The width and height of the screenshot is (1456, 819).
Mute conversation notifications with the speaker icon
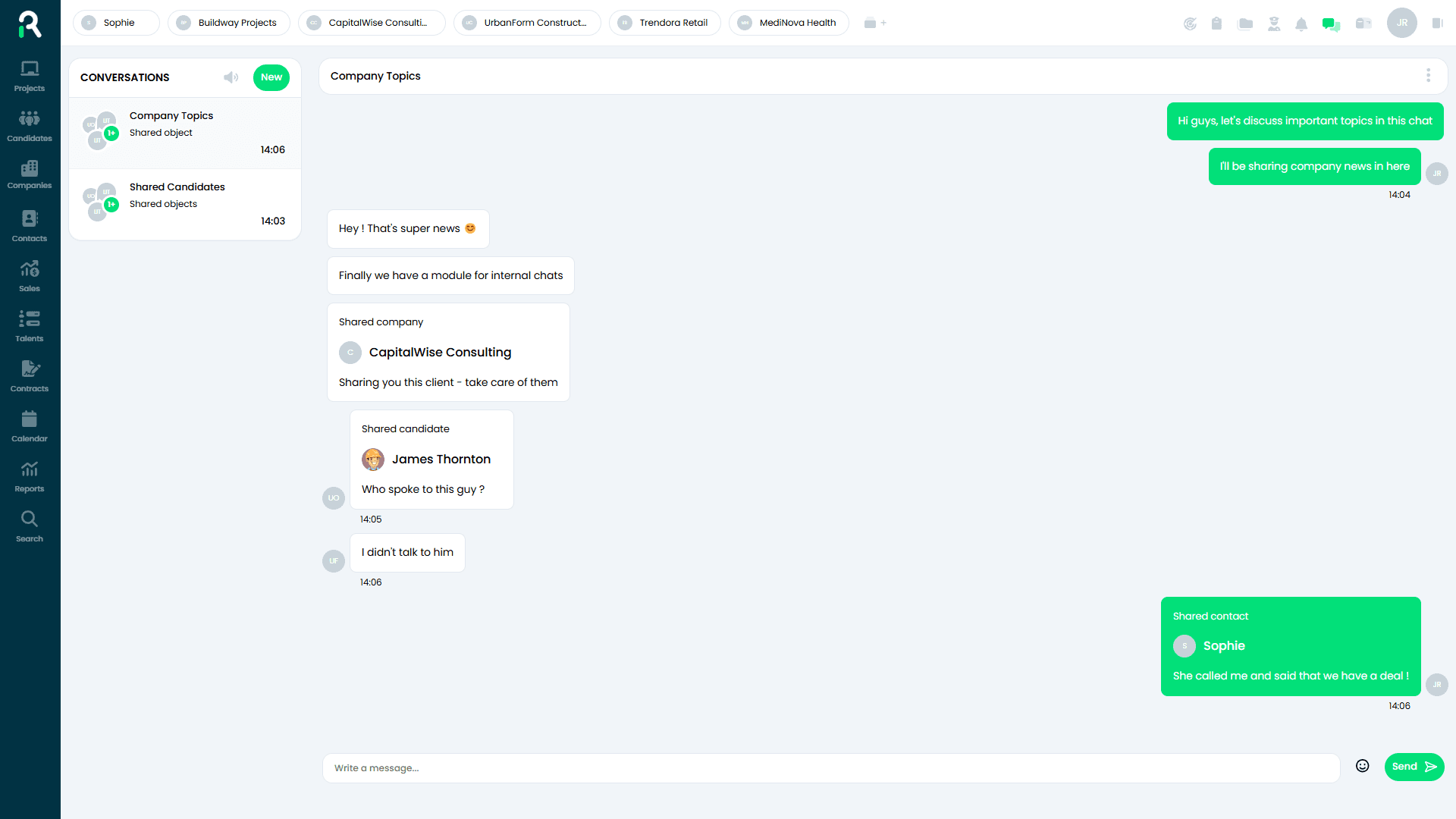pyautogui.click(x=231, y=77)
